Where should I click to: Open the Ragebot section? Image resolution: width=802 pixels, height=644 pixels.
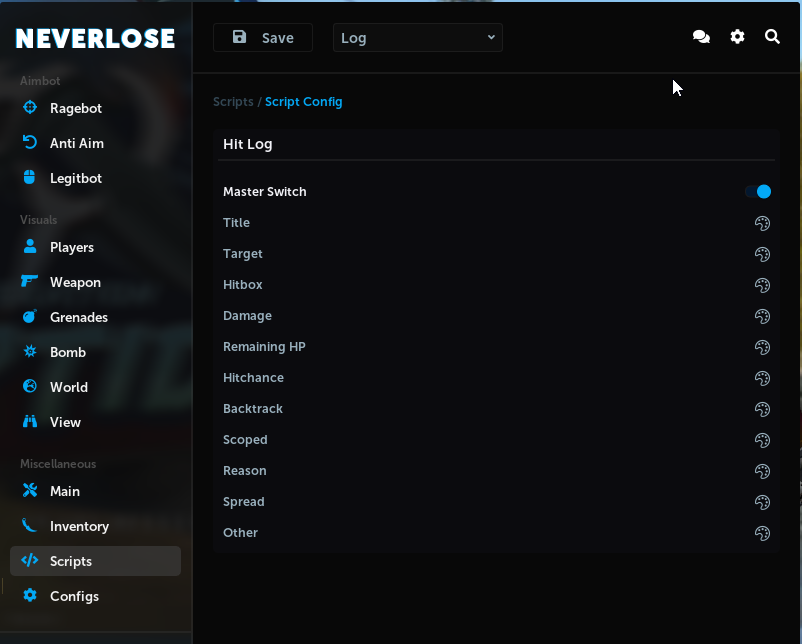[x=75, y=108]
